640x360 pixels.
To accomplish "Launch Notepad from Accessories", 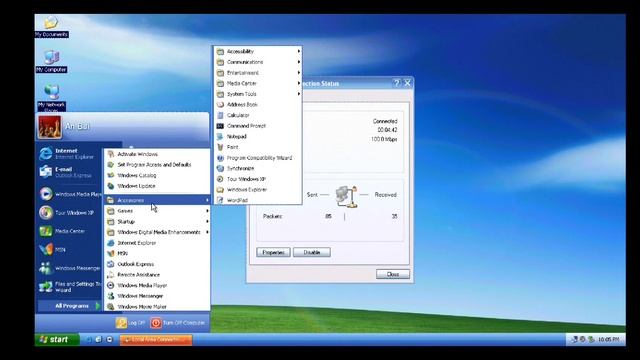I will [258, 136].
